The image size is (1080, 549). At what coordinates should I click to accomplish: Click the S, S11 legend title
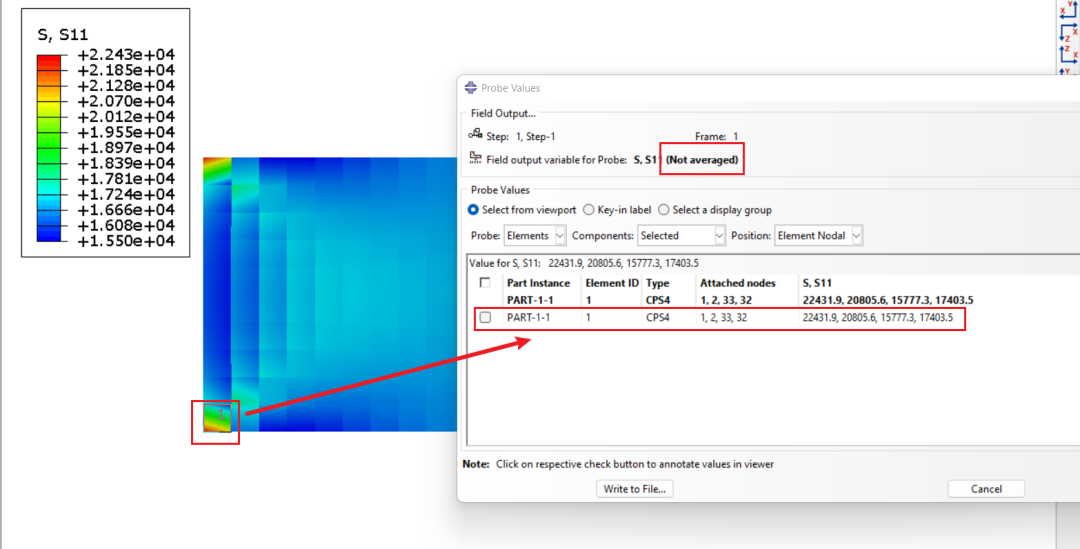coord(63,35)
